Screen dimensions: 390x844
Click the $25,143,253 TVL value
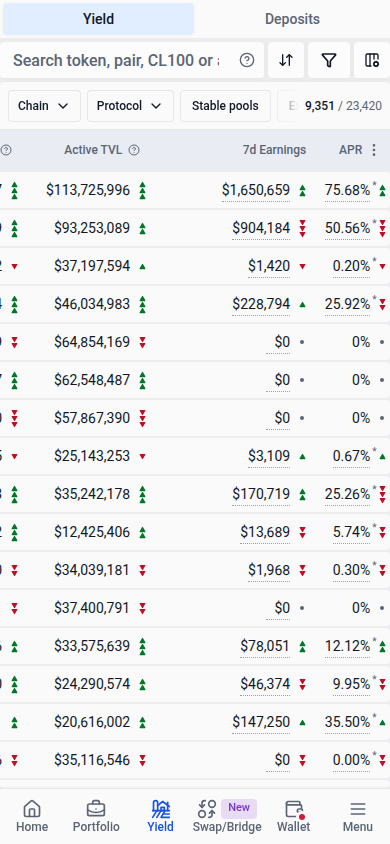[x=92, y=456]
